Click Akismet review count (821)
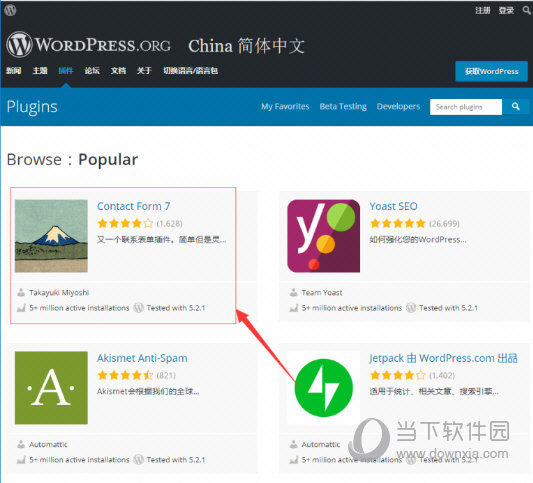The image size is (533, 483). (166, 376)
